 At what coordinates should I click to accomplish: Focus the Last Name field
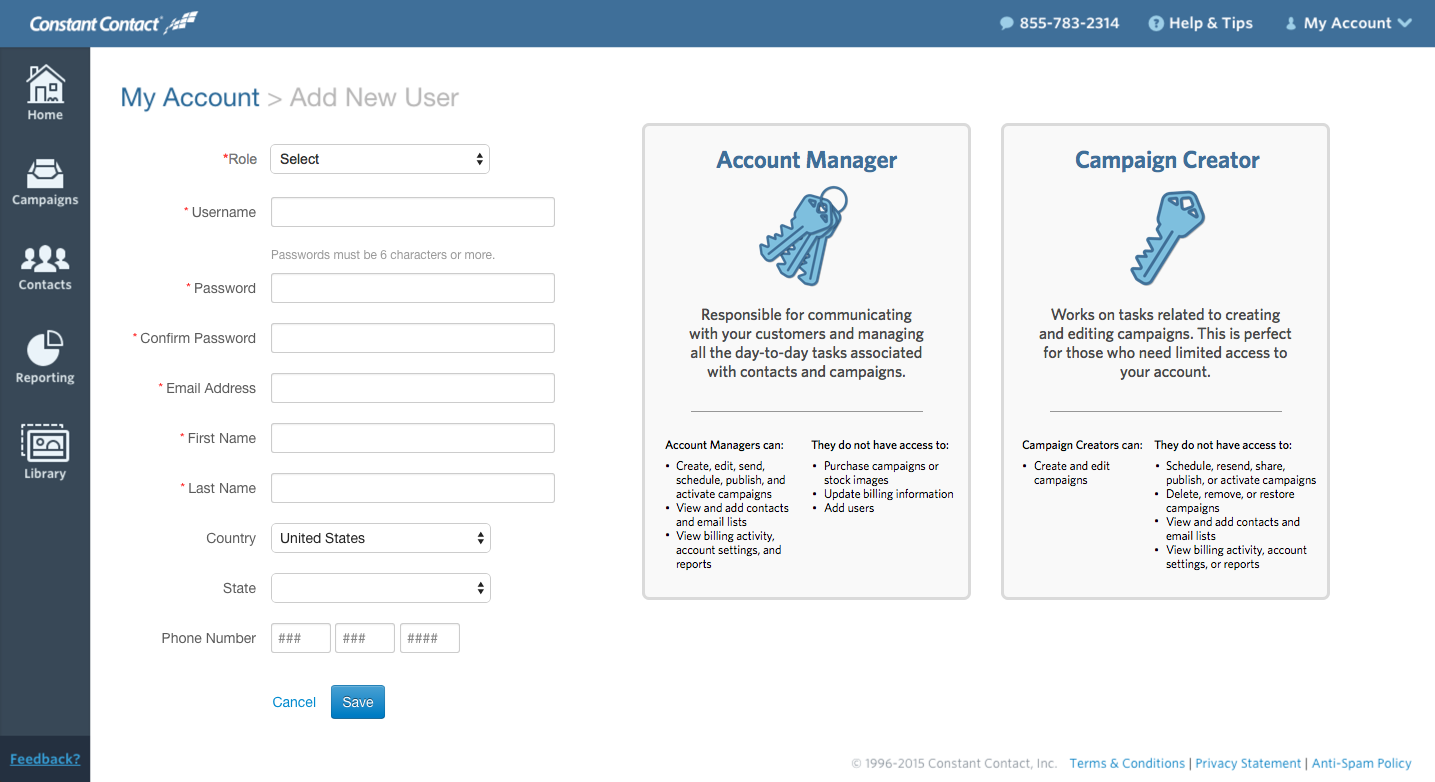pyautogui.click(x=413, y=488)
